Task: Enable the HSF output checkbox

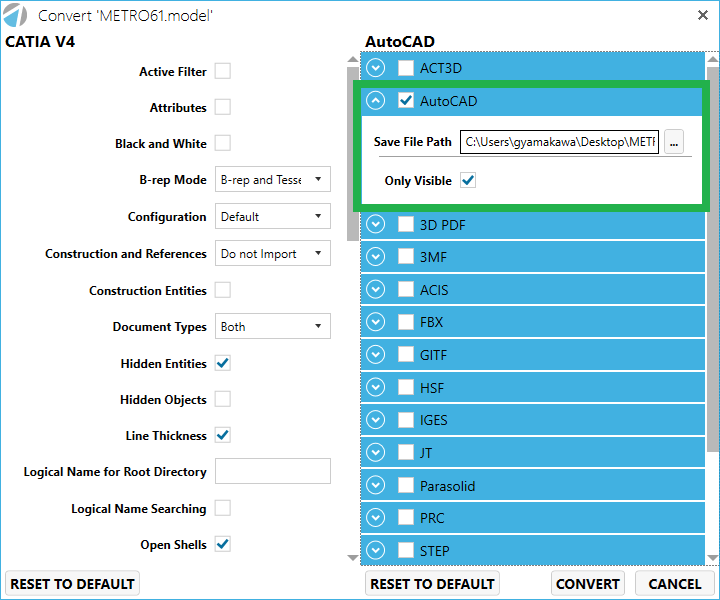Action: pyautogui.click(x=406, y=387)
